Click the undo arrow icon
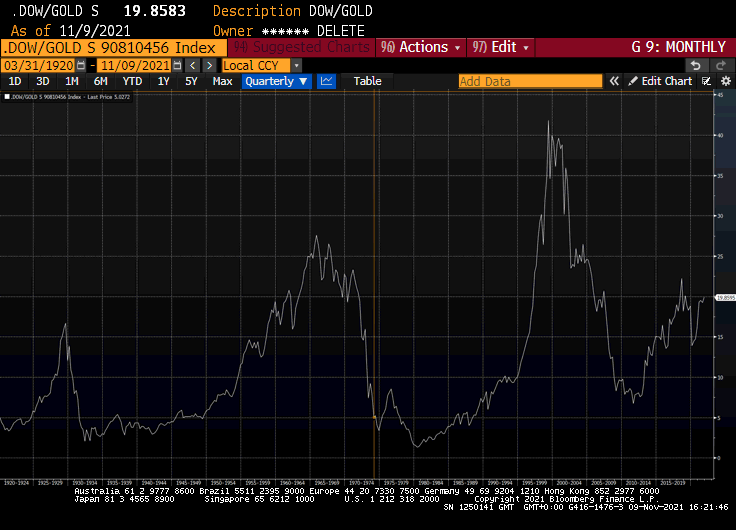Viewport: 736px width, 530px height. click(x=693, y=65)
